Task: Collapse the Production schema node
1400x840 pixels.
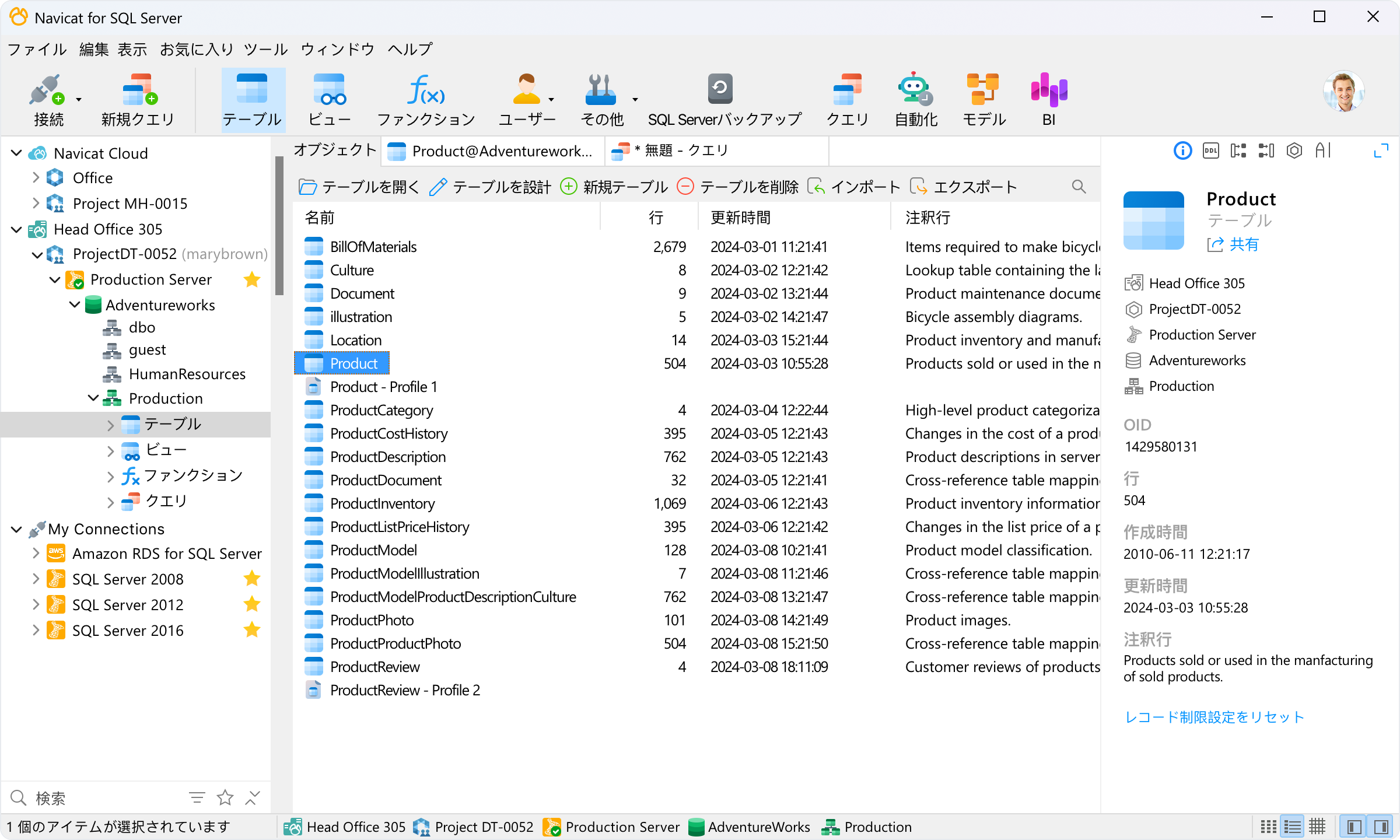Action: point(93,398)
